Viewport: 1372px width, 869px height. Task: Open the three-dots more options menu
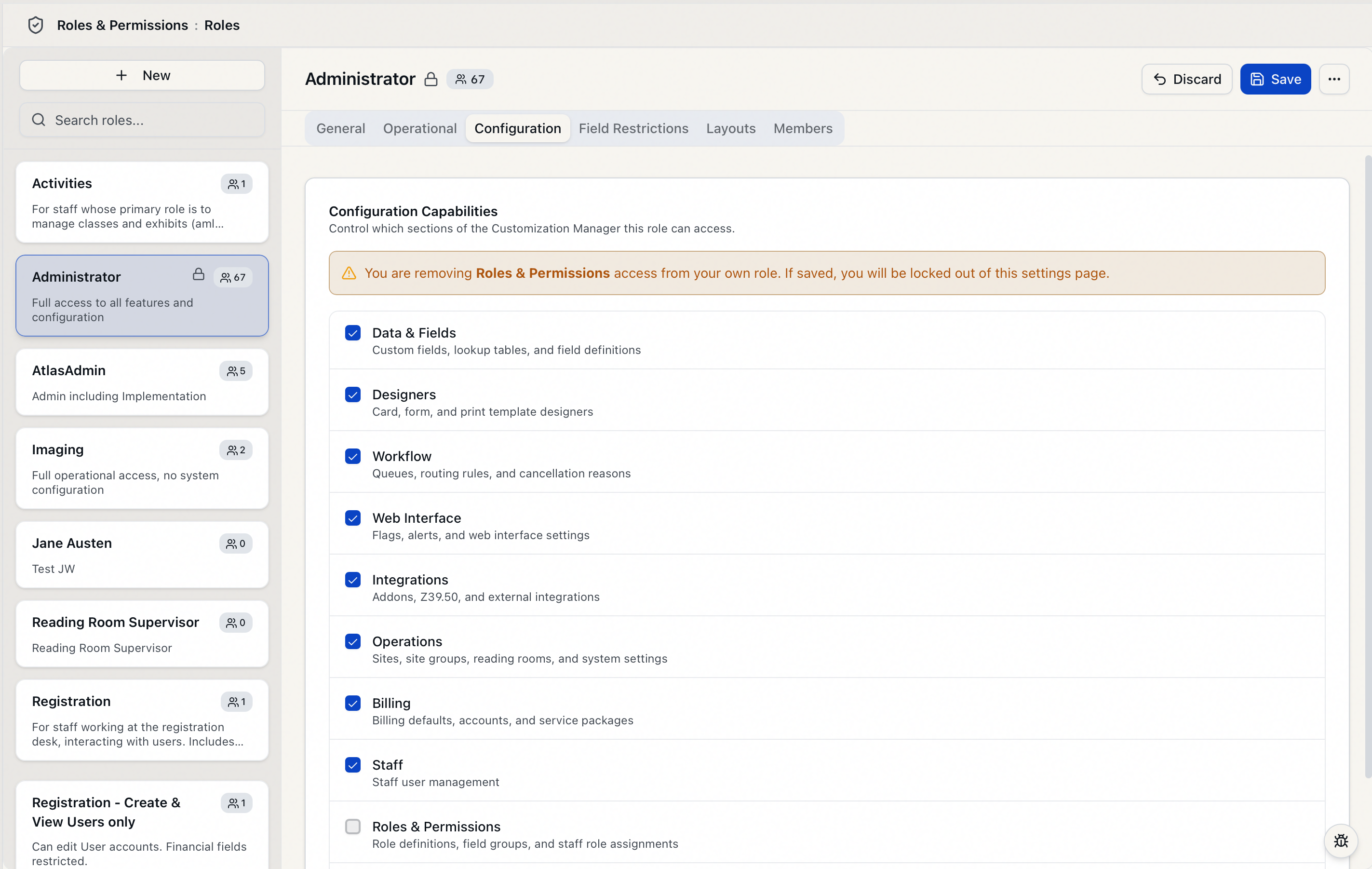click(1334, 79)
